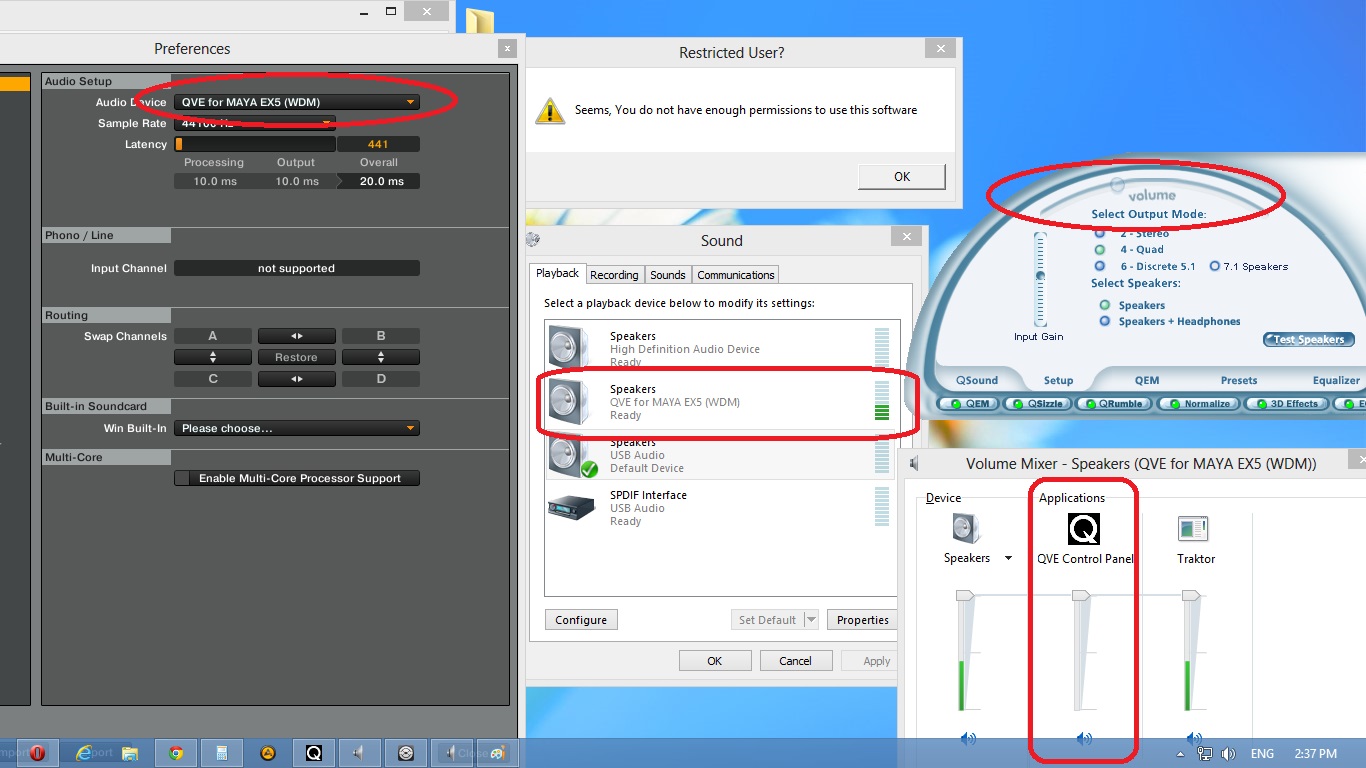This screenshot has width=1366, height=768.
Task: Mute QVE Control Panel in Volume Mixer
Action: 1084,739
